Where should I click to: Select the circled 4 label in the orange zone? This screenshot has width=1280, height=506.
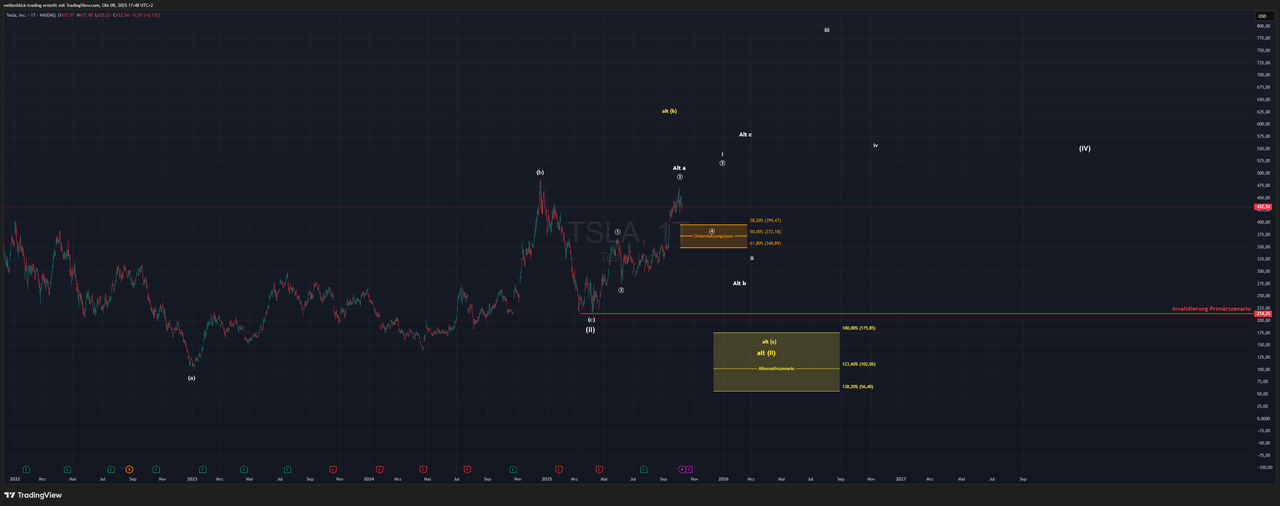(712, 230)
